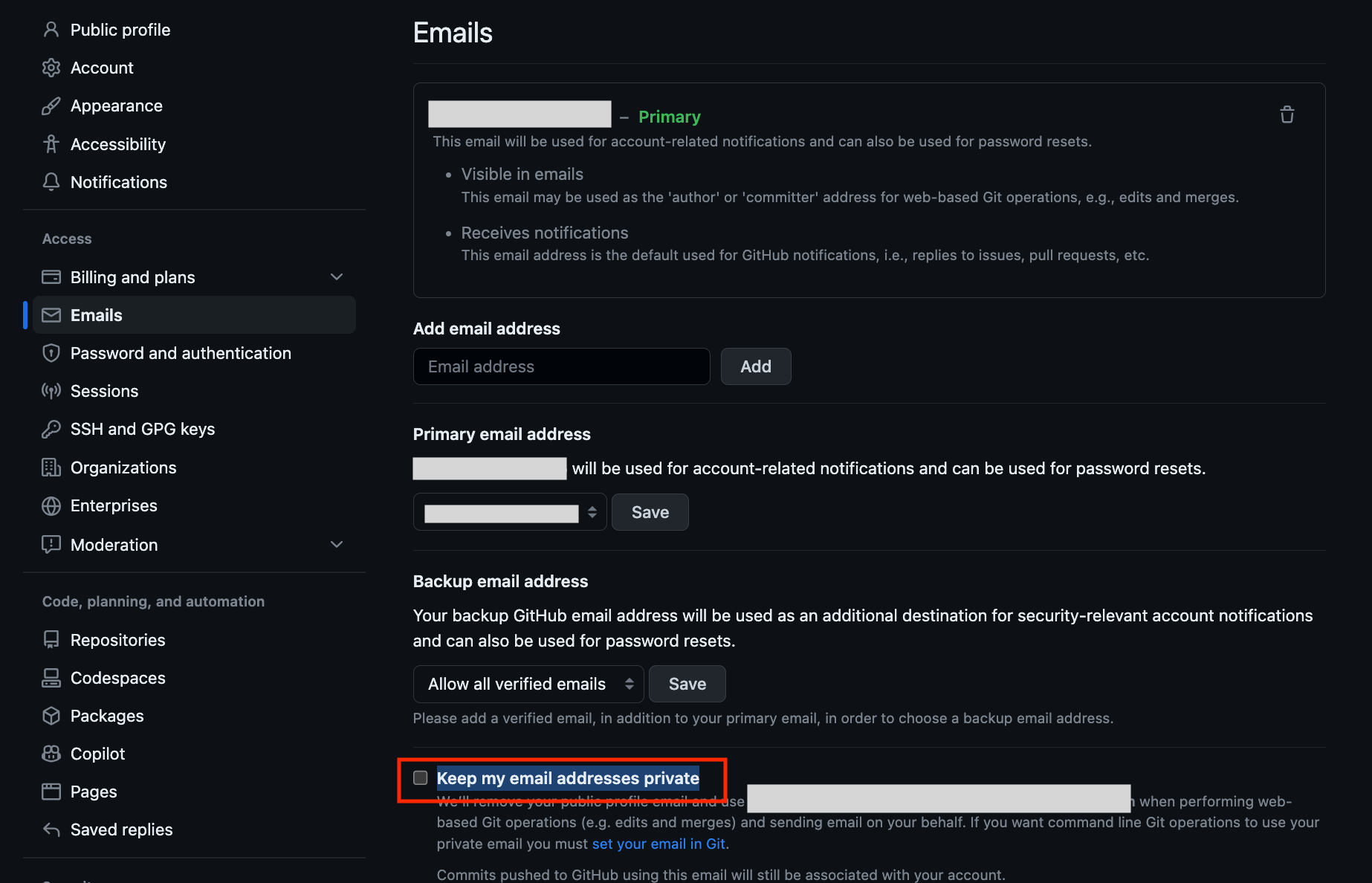The width and height of the screenshot is (1372, 883).
Task: Click the Billing credit card icon
Action: [51, 277]
